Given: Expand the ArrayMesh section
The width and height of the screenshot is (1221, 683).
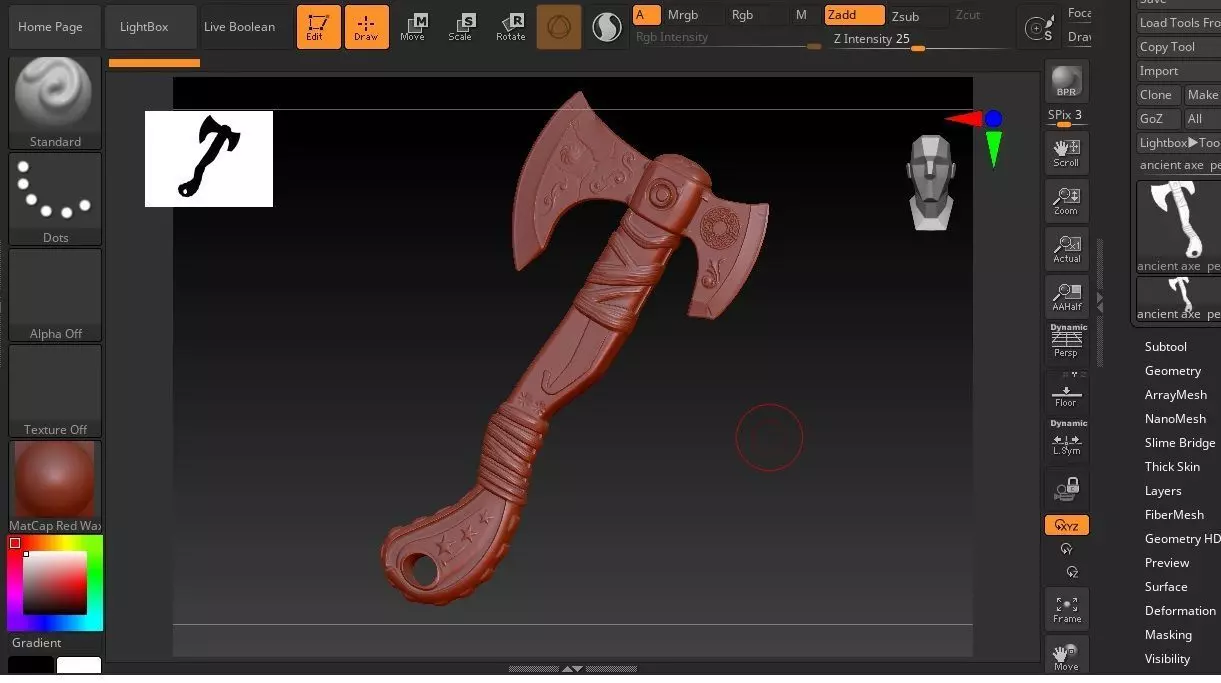Looking at the screenshot, I should click(1176, 395).
